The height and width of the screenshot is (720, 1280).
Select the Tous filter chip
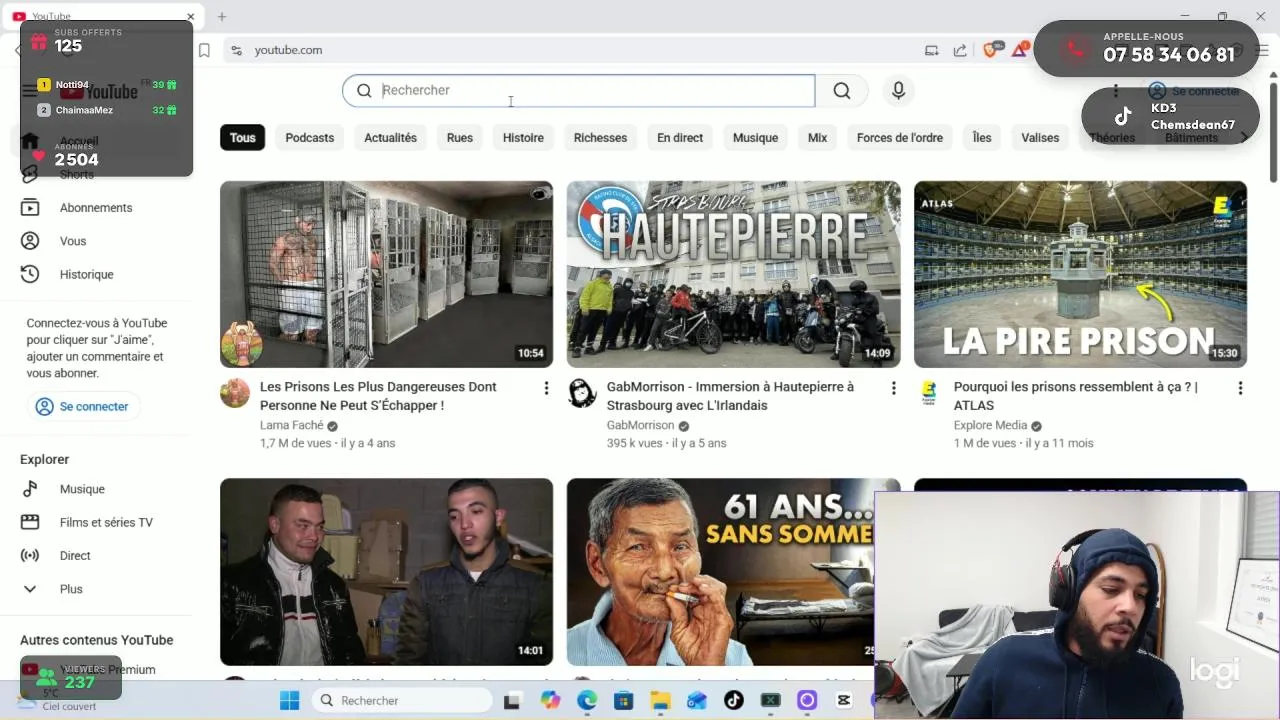(x=243, y=138)
